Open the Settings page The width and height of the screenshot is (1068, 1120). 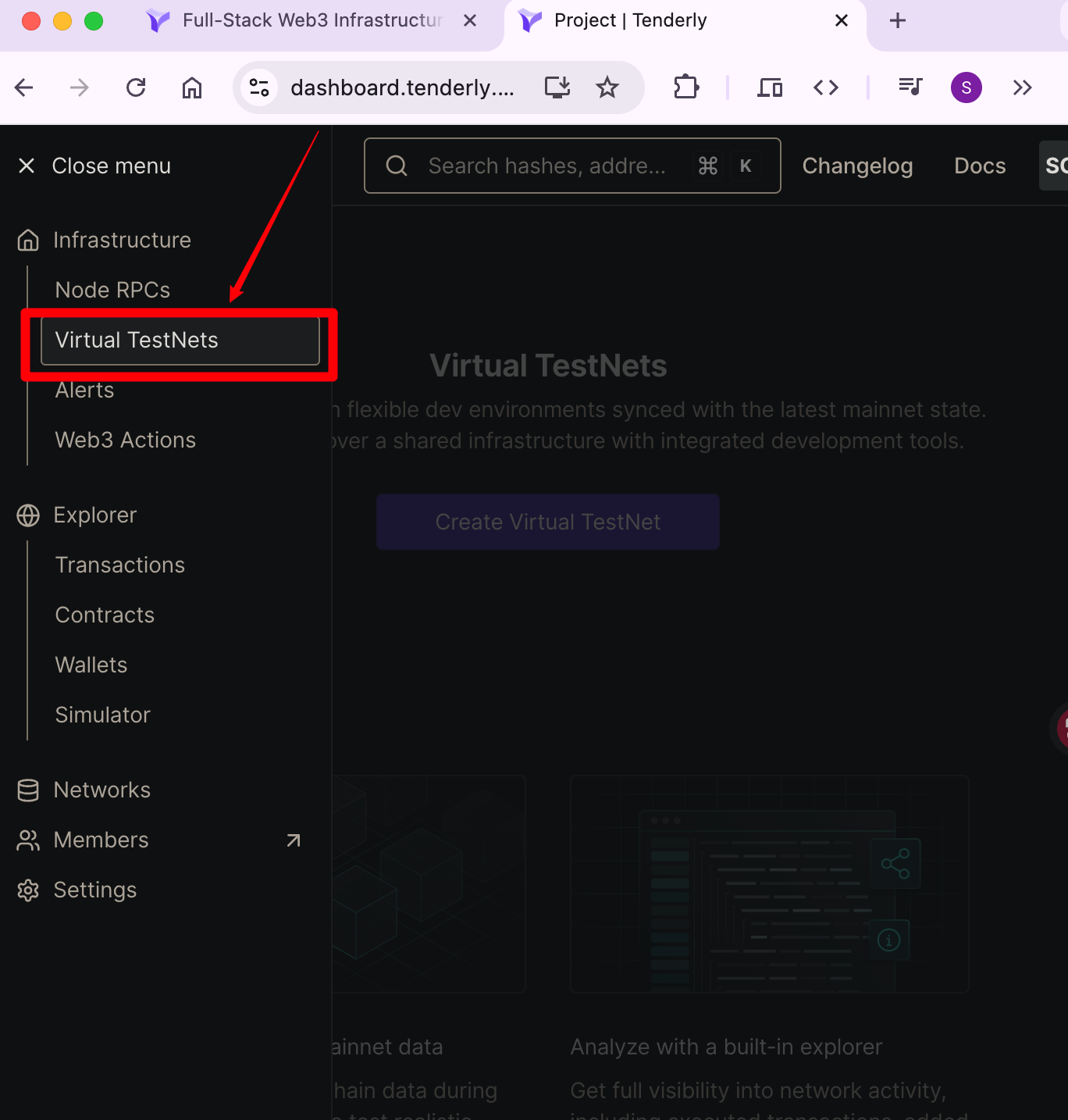pyautogui.click(x=95, y=890)
